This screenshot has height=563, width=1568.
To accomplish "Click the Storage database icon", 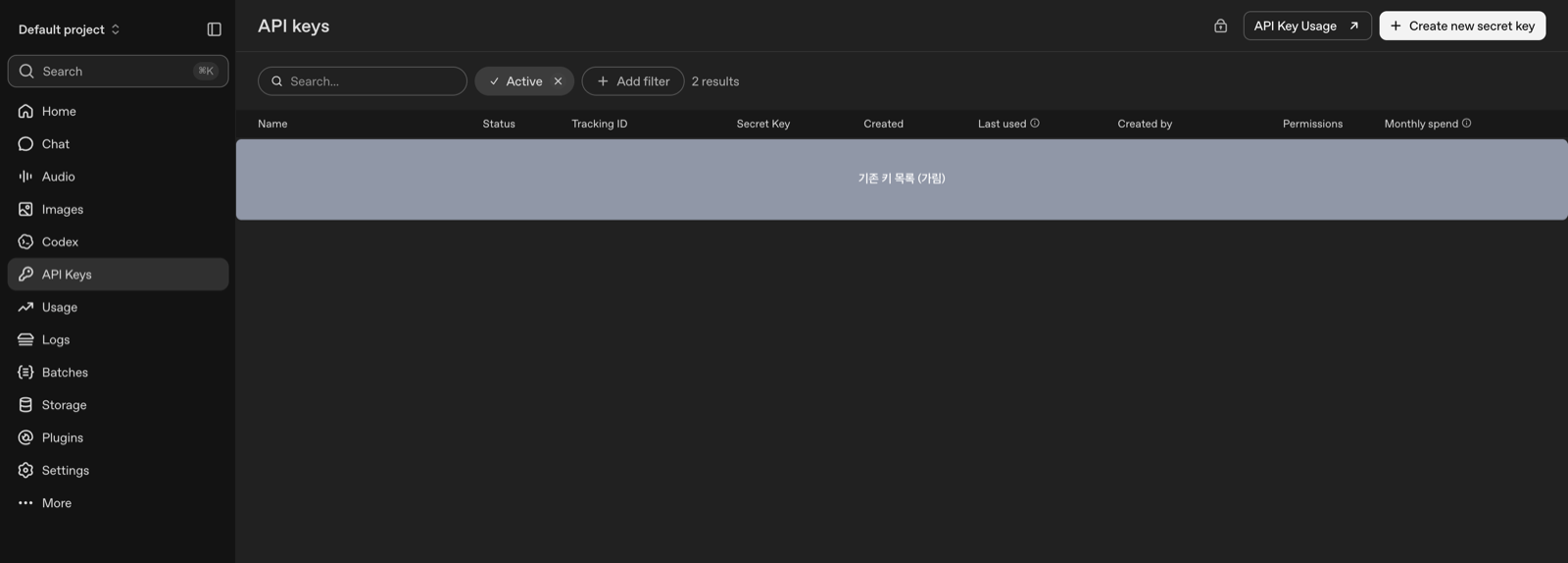I will pyautogui.click(x=25, y=404).
